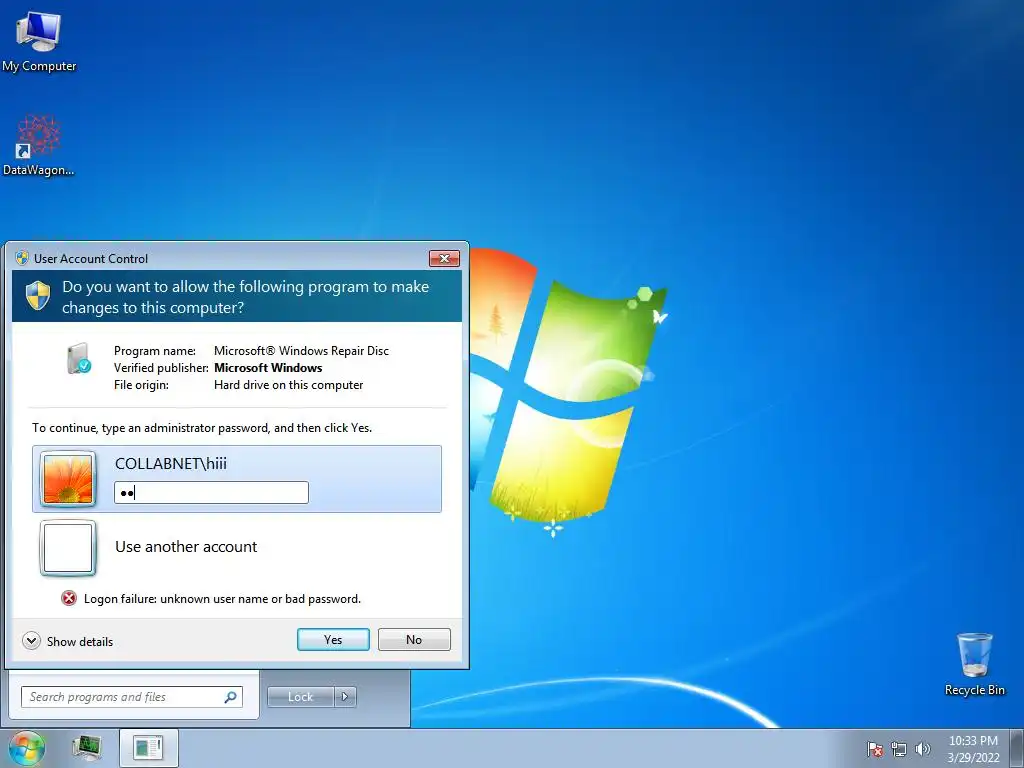Choose Use another account
1024x768 pixels.
(186, 547)
